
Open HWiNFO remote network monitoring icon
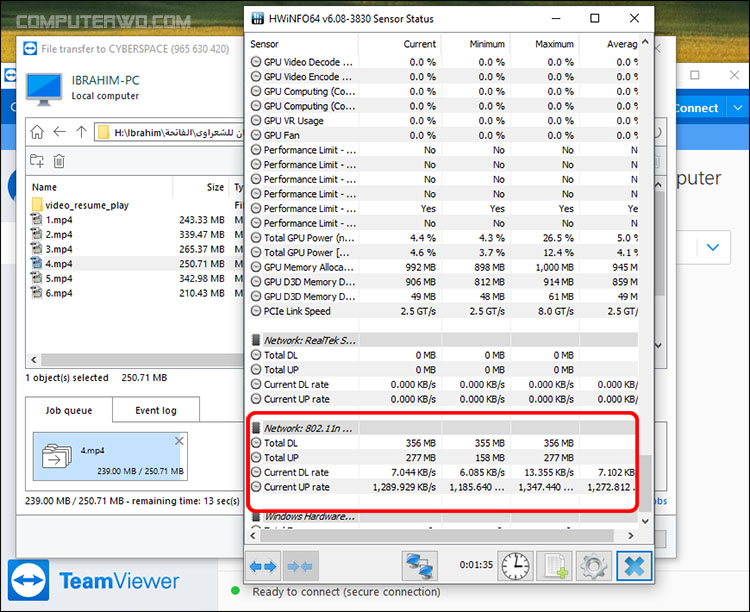[x=419, y=566]
